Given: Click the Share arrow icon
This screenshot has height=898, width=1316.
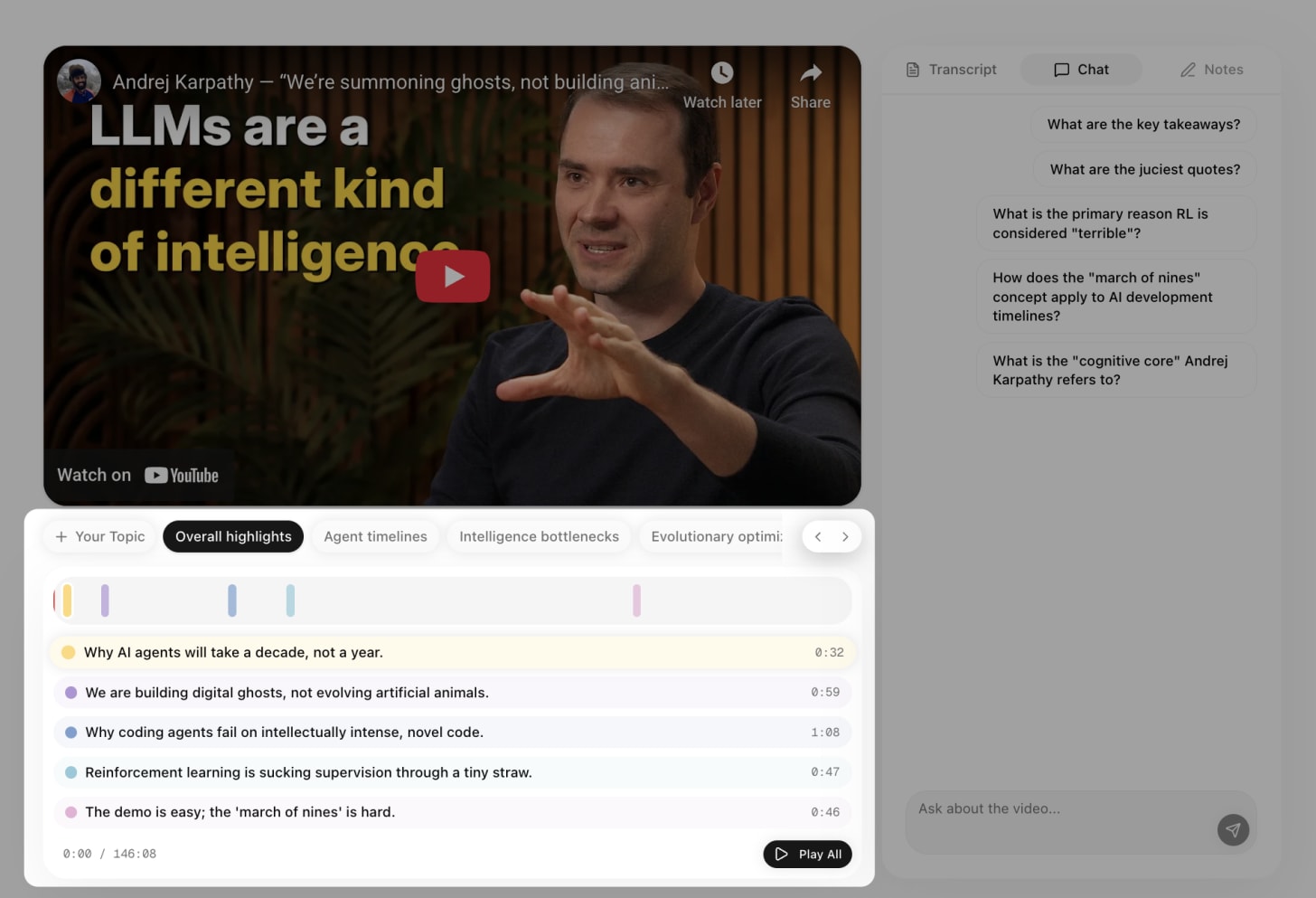Looking at the screenshot, I should tap(811, 72).
